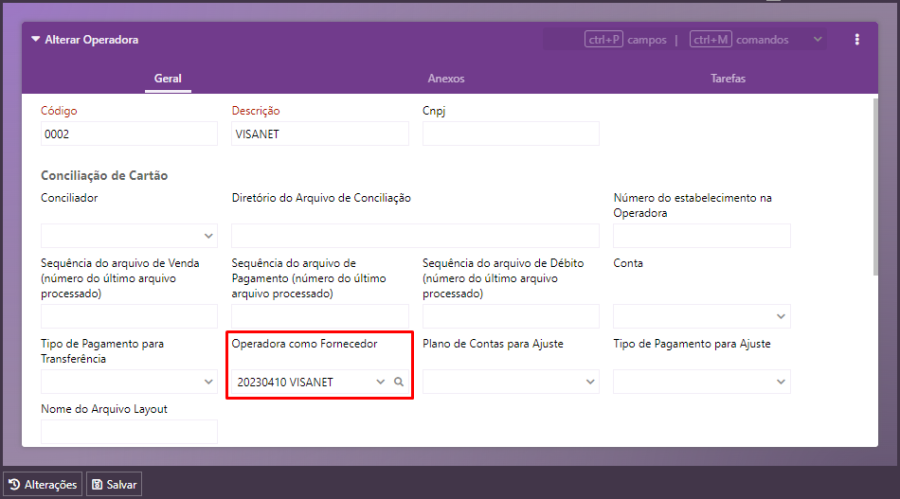Open Tipo de Pagamento para Ajuste dropdown
The height and width of the screenshot is (499, 900).
coord(701,382)
